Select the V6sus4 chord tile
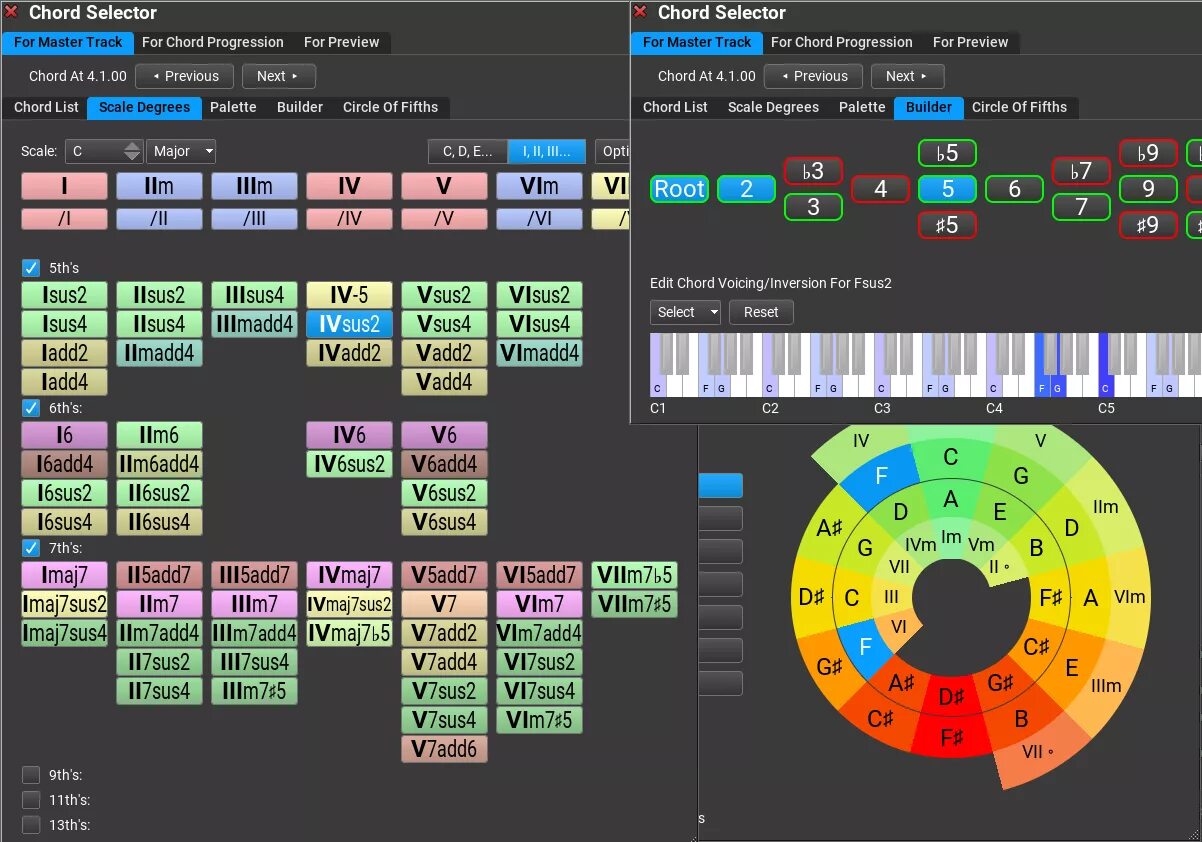 pyautogui.click(x=444, y=521)
